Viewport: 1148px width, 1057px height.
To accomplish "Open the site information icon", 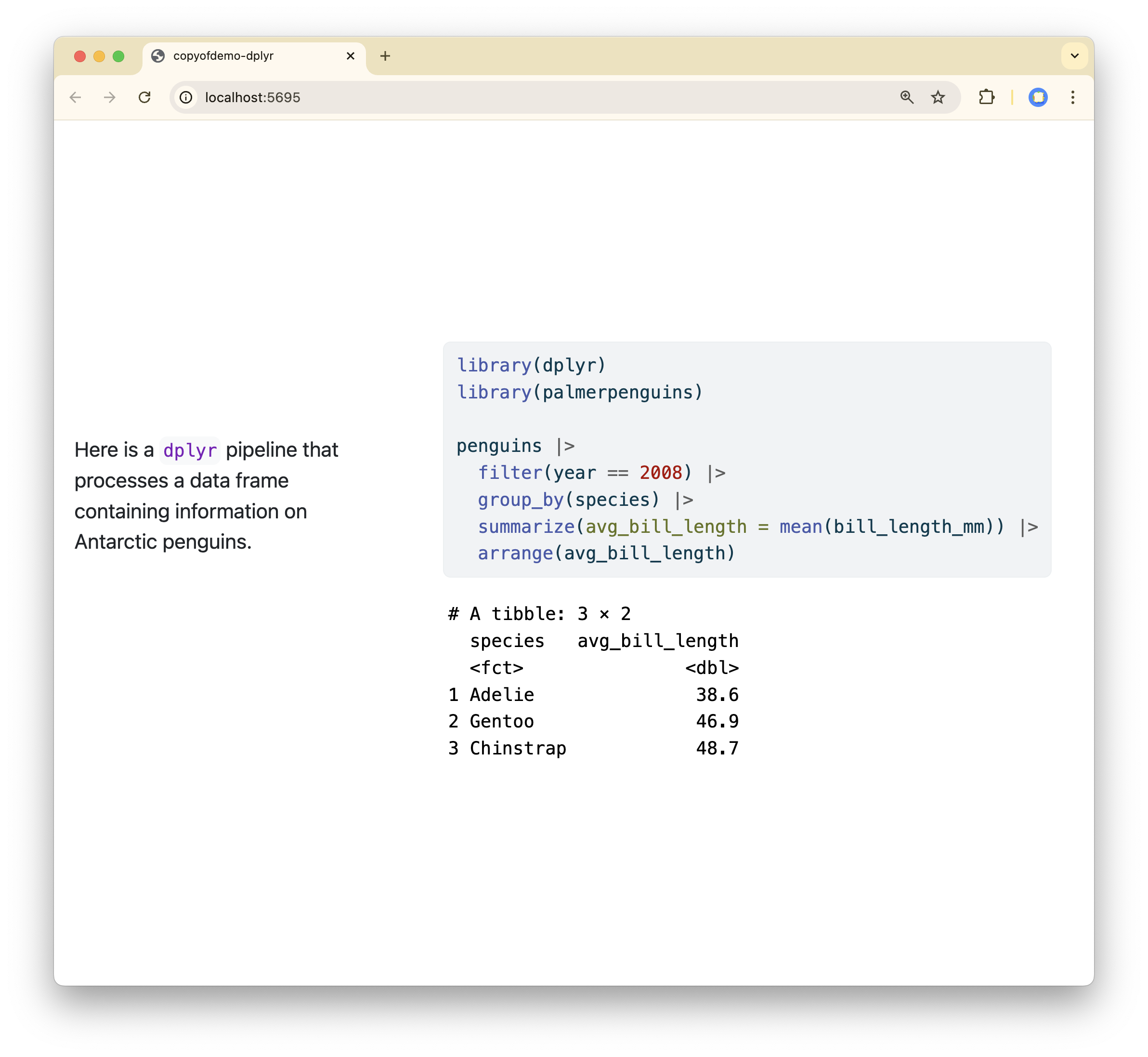I will click(186, 97).
